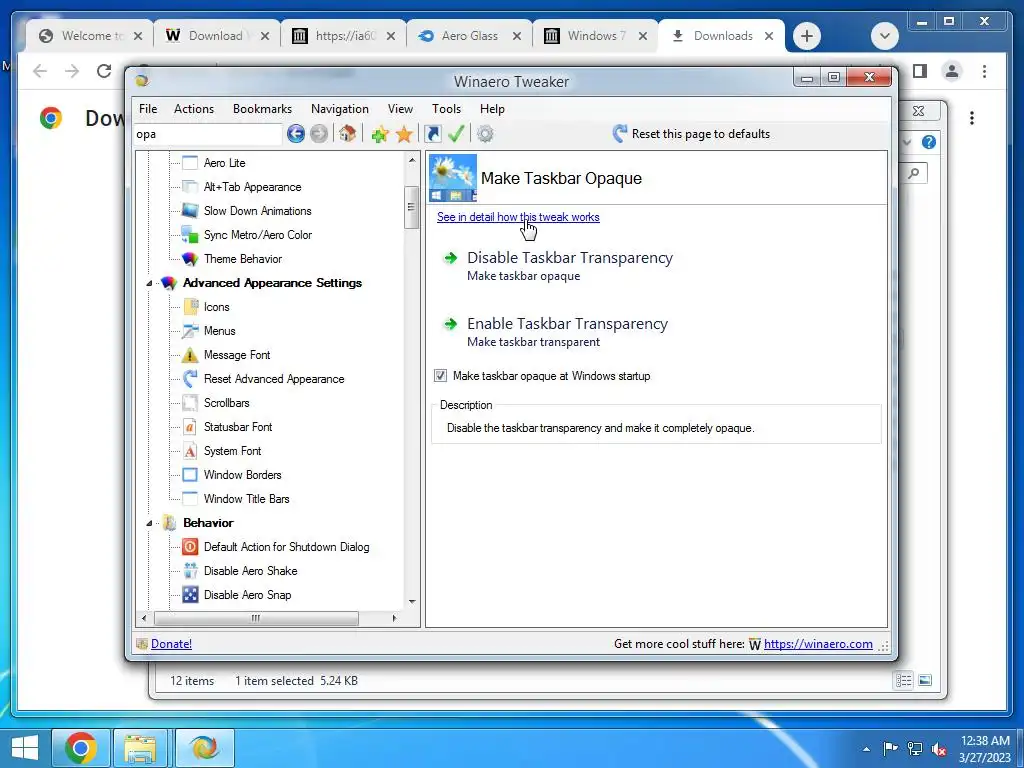Add bookmark with the green plus star icon
This screenshot has height=768, width=1024.
[380, 135]
